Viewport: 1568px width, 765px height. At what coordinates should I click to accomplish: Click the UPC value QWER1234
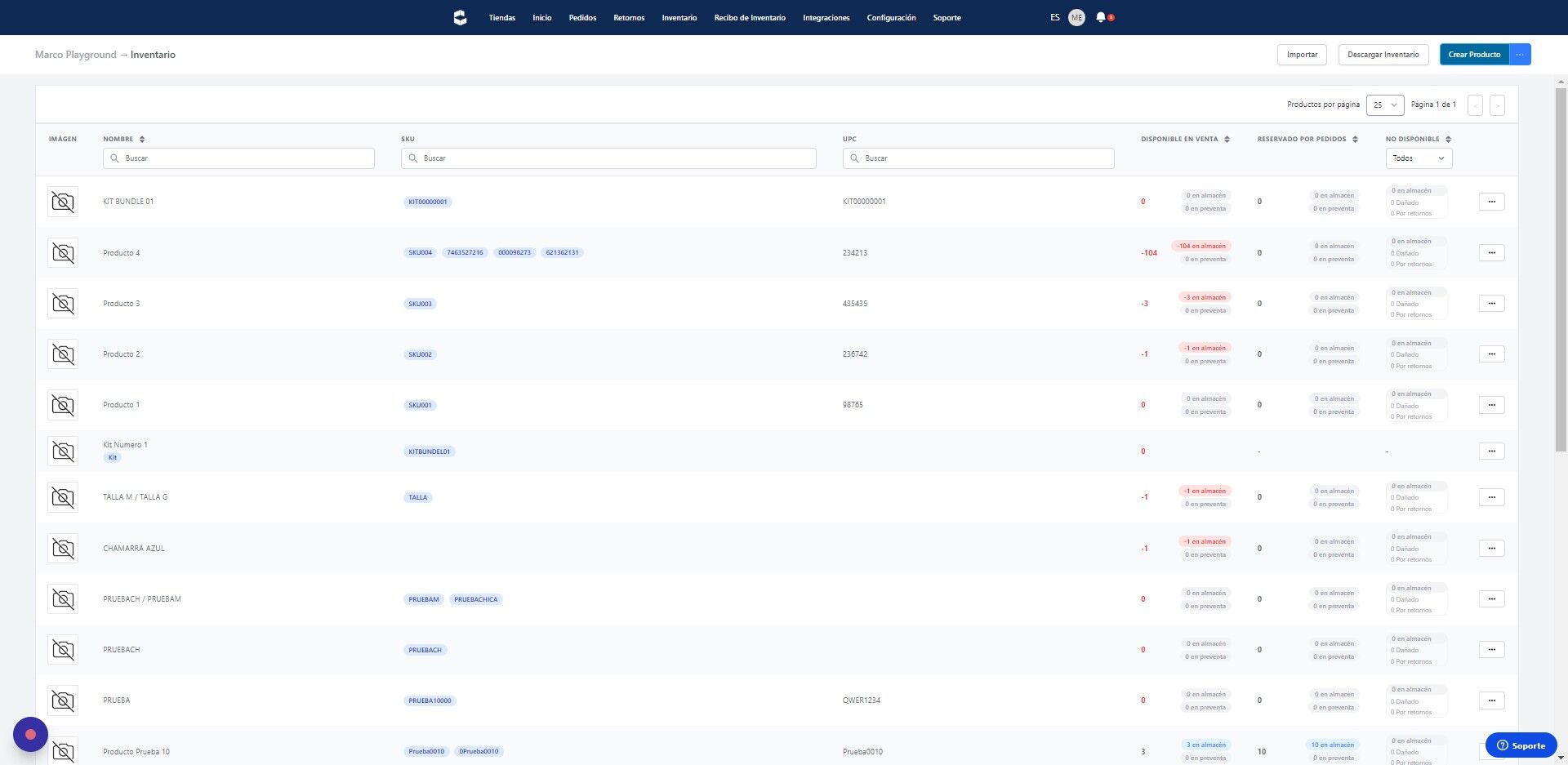pos(862,701)
